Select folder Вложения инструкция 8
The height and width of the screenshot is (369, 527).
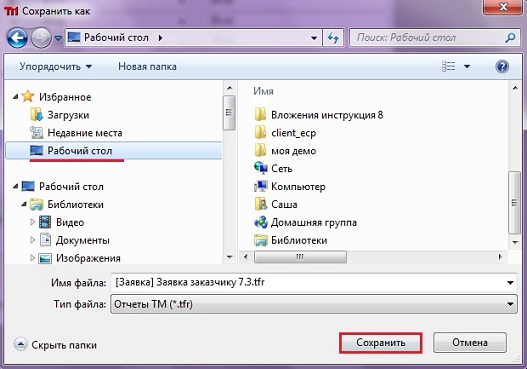pos(327,115)
